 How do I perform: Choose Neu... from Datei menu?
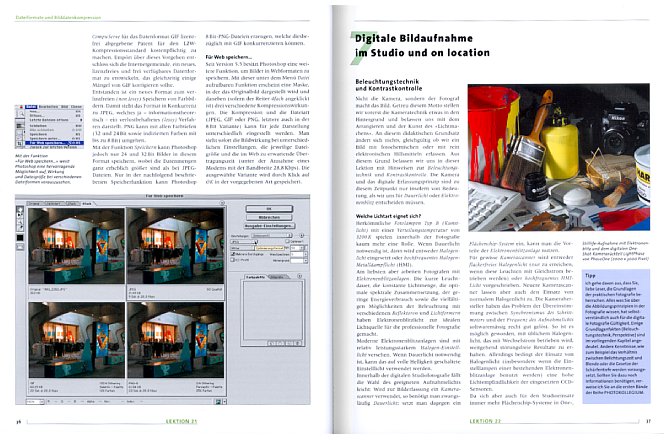click(x=54, y=112)
